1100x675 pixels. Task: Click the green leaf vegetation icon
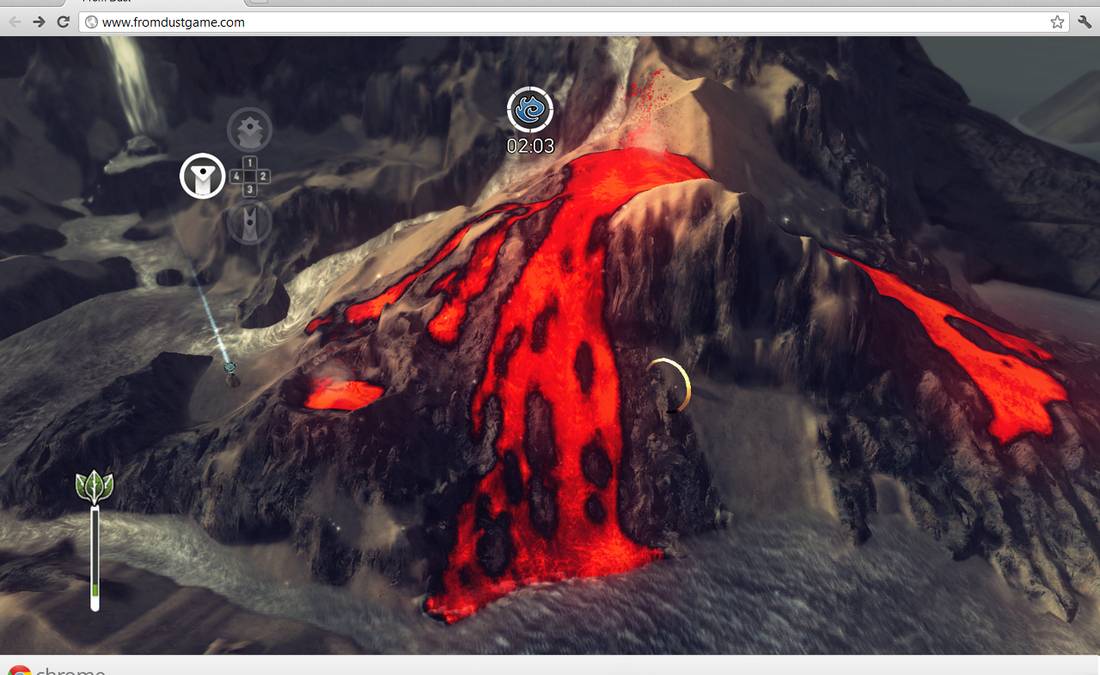click(x=94, y=486)
